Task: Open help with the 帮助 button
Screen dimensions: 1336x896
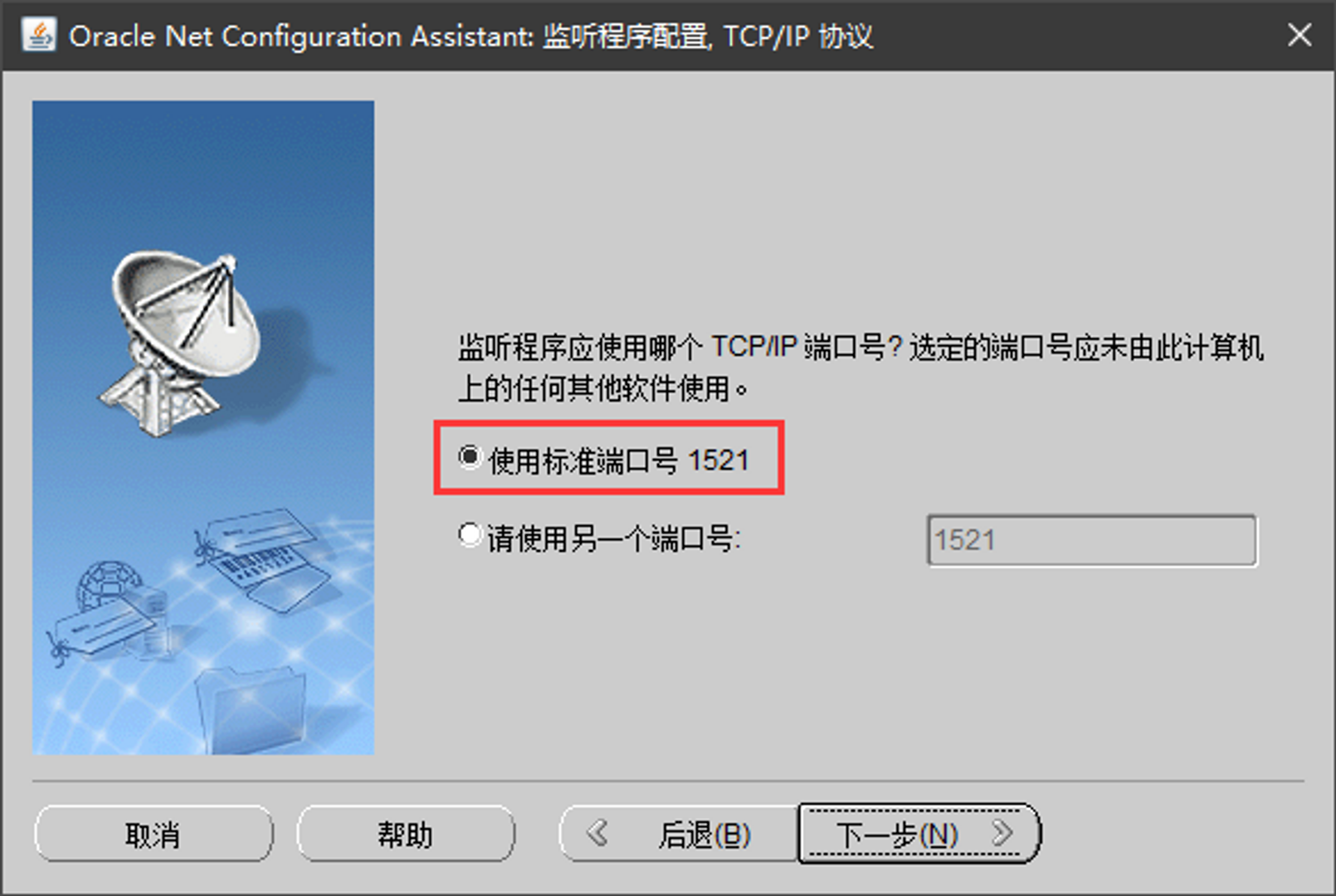Action: 406,834
